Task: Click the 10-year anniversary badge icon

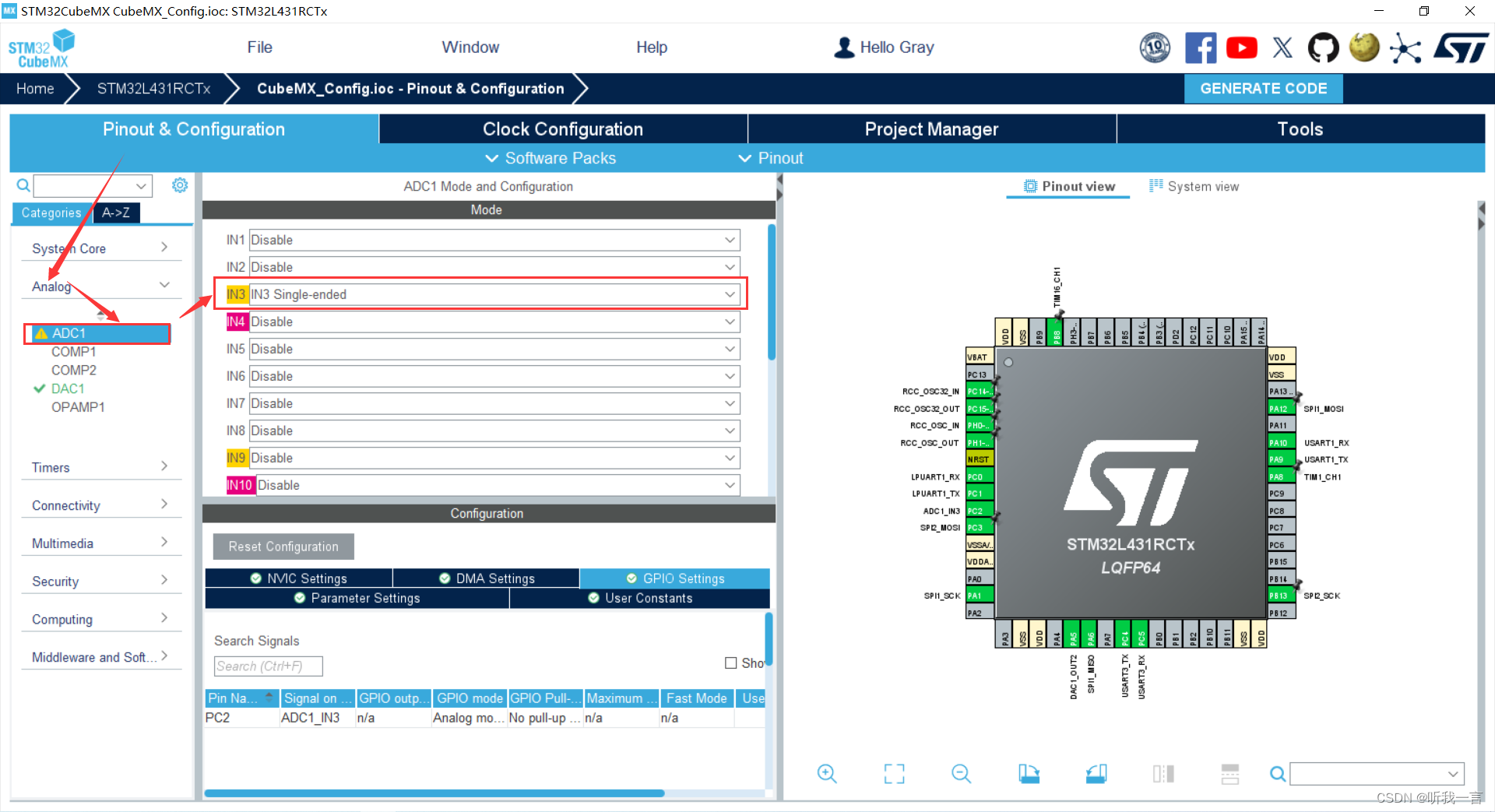Action: tap(1155, 48)
